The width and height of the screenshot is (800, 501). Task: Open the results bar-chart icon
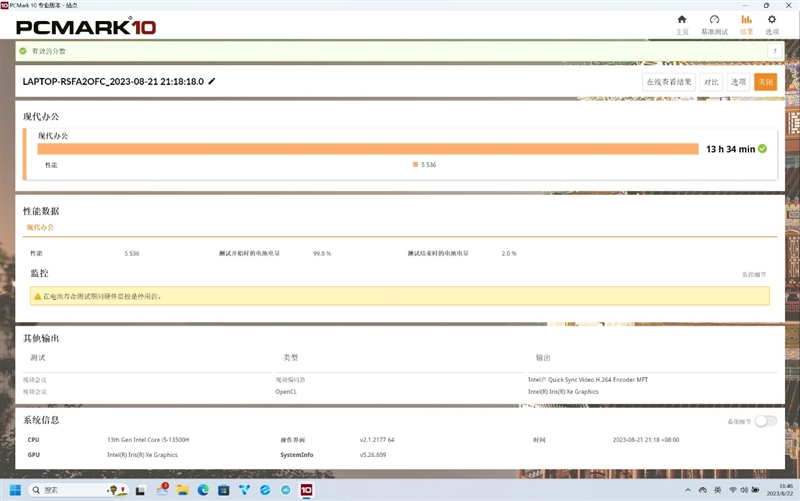point(746,19)
